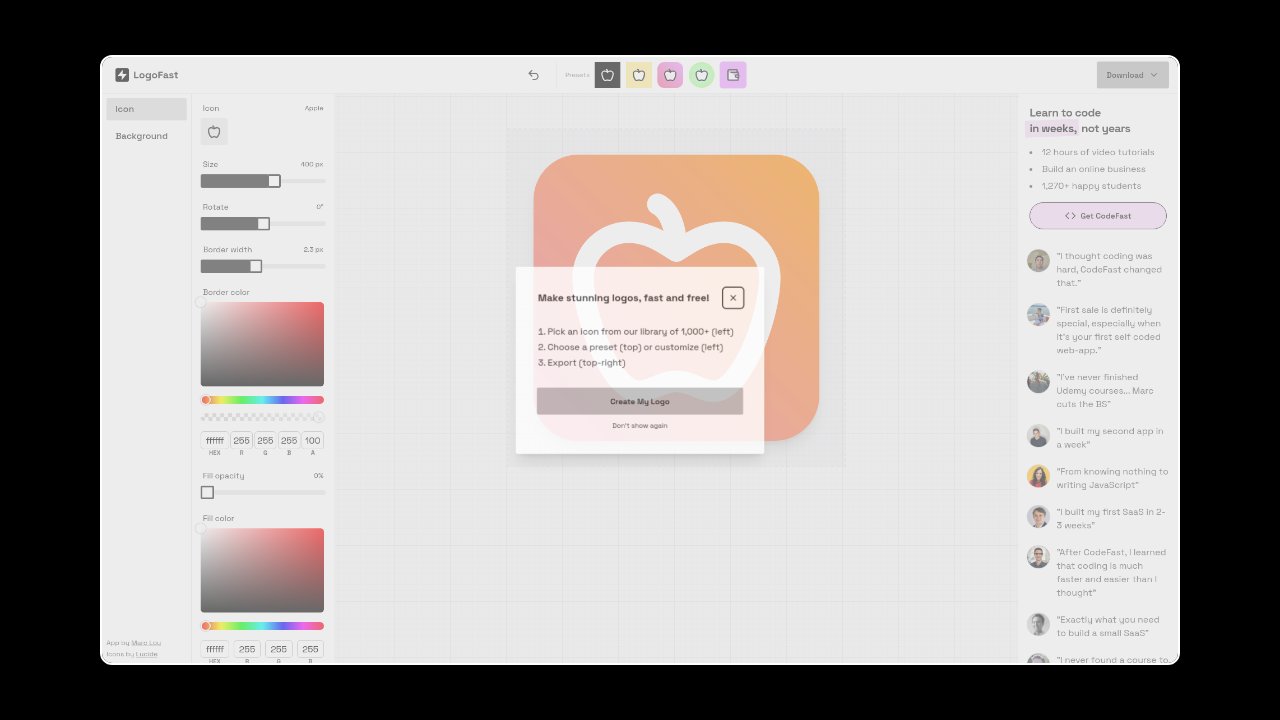Click the undo arrow in the top toolbar

tap(533, 75)
